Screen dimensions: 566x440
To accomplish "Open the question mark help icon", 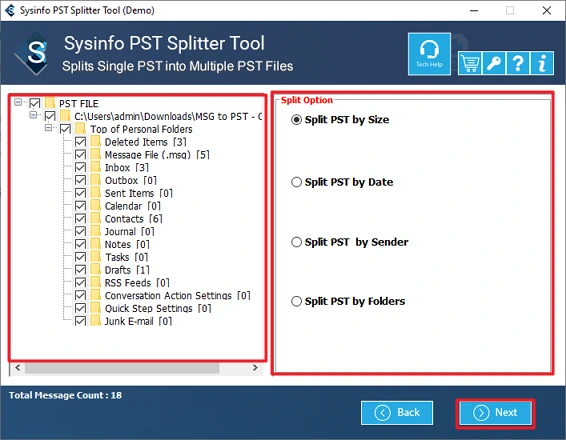I will click(518, 63).
